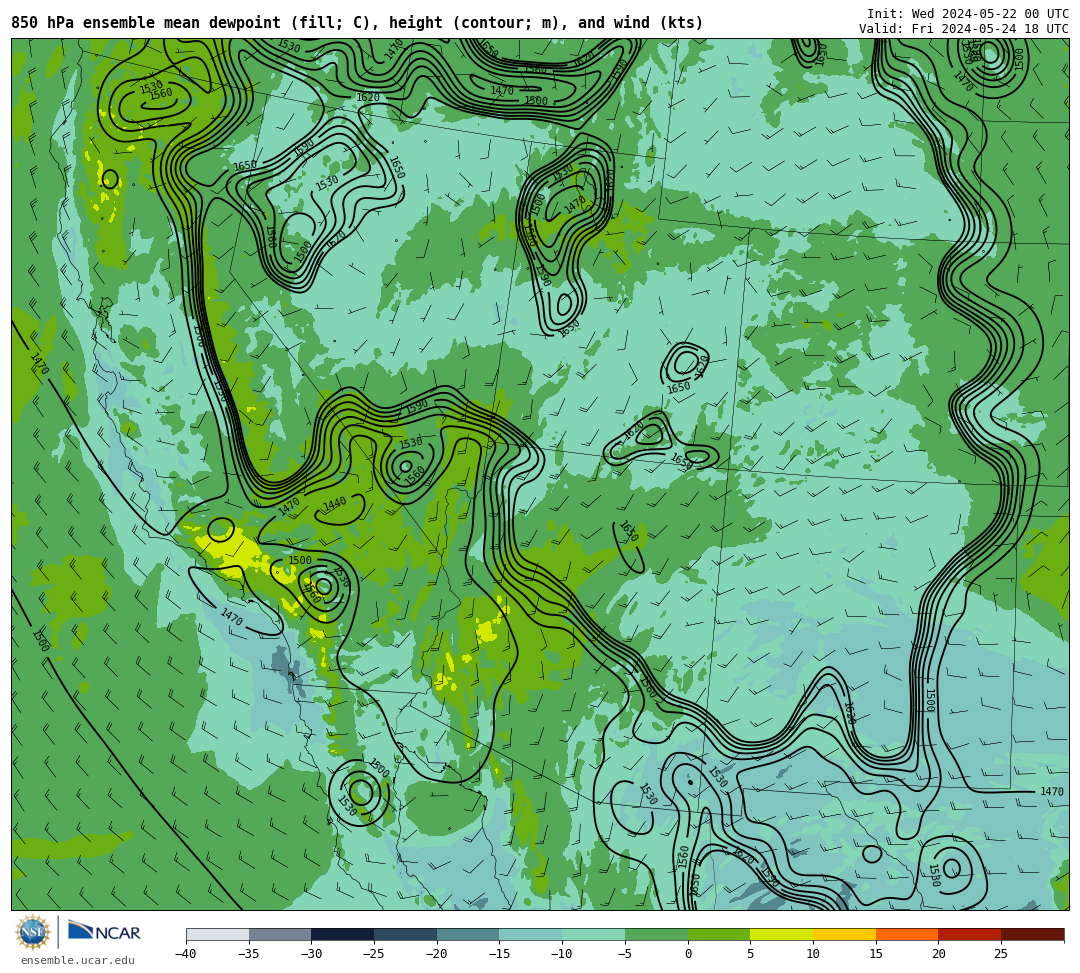This screenshot has height=973, width=1080.
Task: Click the colorbar tick label 10
Action: click(813, 954)
